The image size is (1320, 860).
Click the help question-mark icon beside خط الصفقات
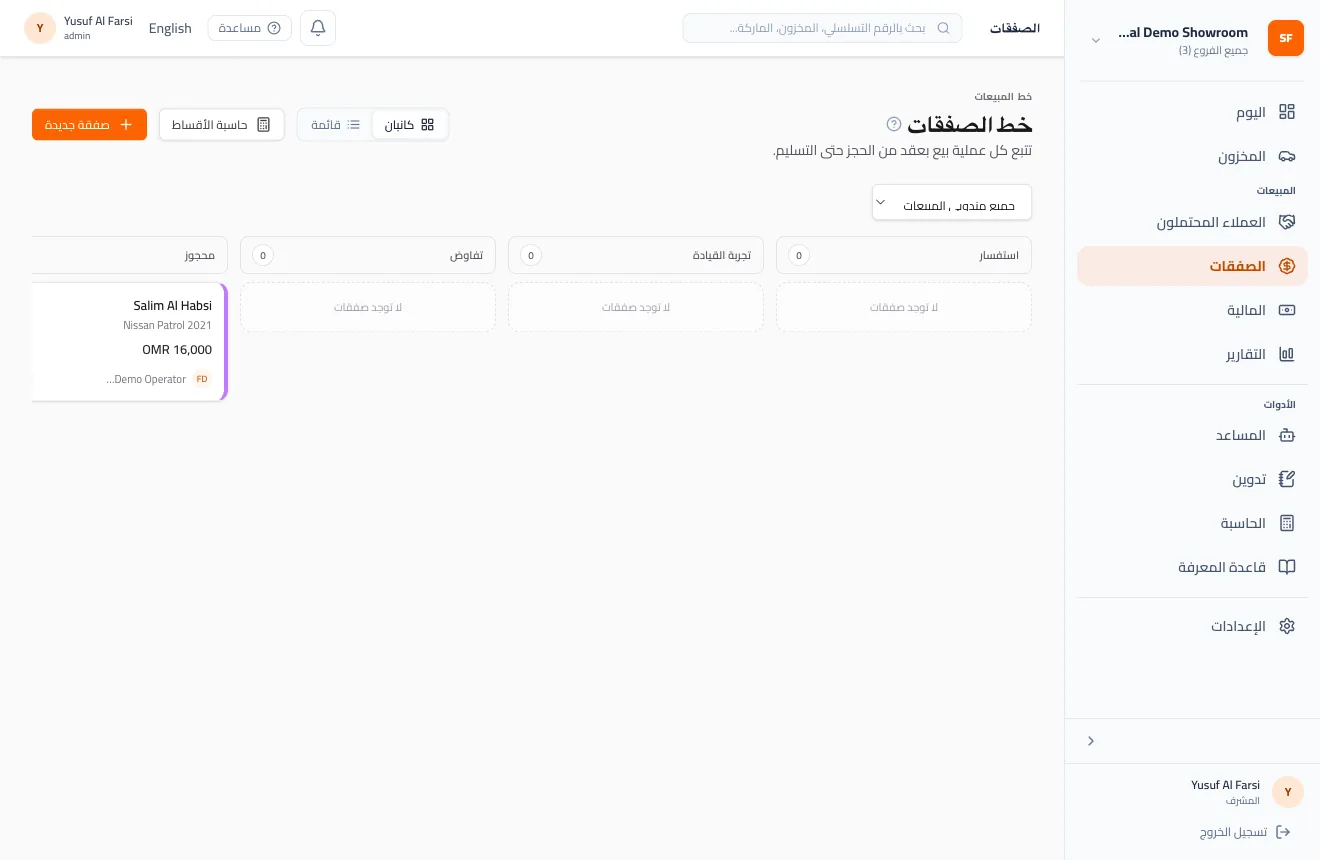click(894, 124)
